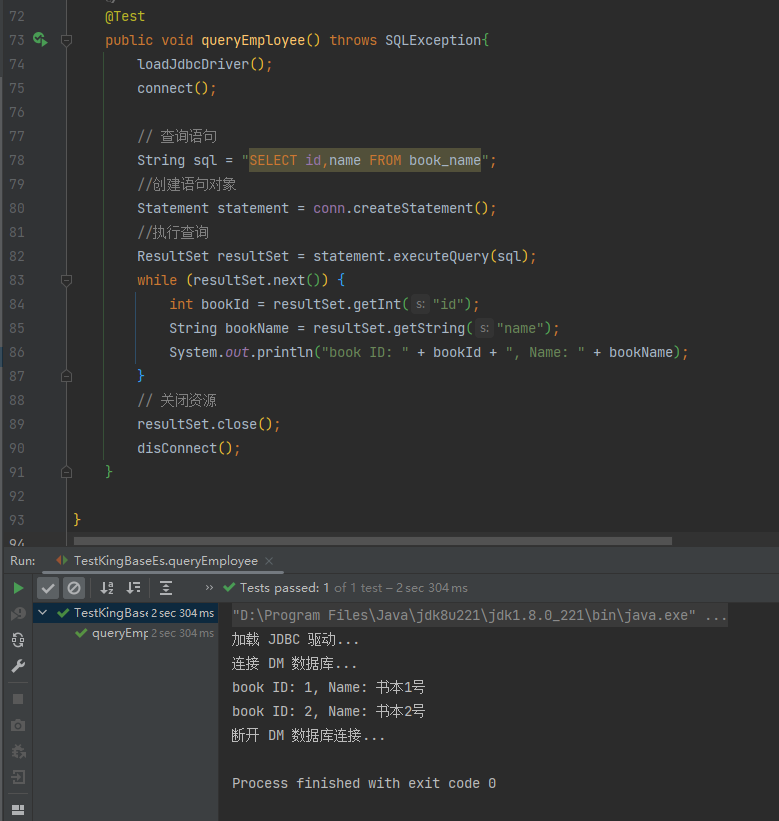Click the Rerun Failed Tests icon
Viewport: 779px width, 821px height.
tap(18, 614)
